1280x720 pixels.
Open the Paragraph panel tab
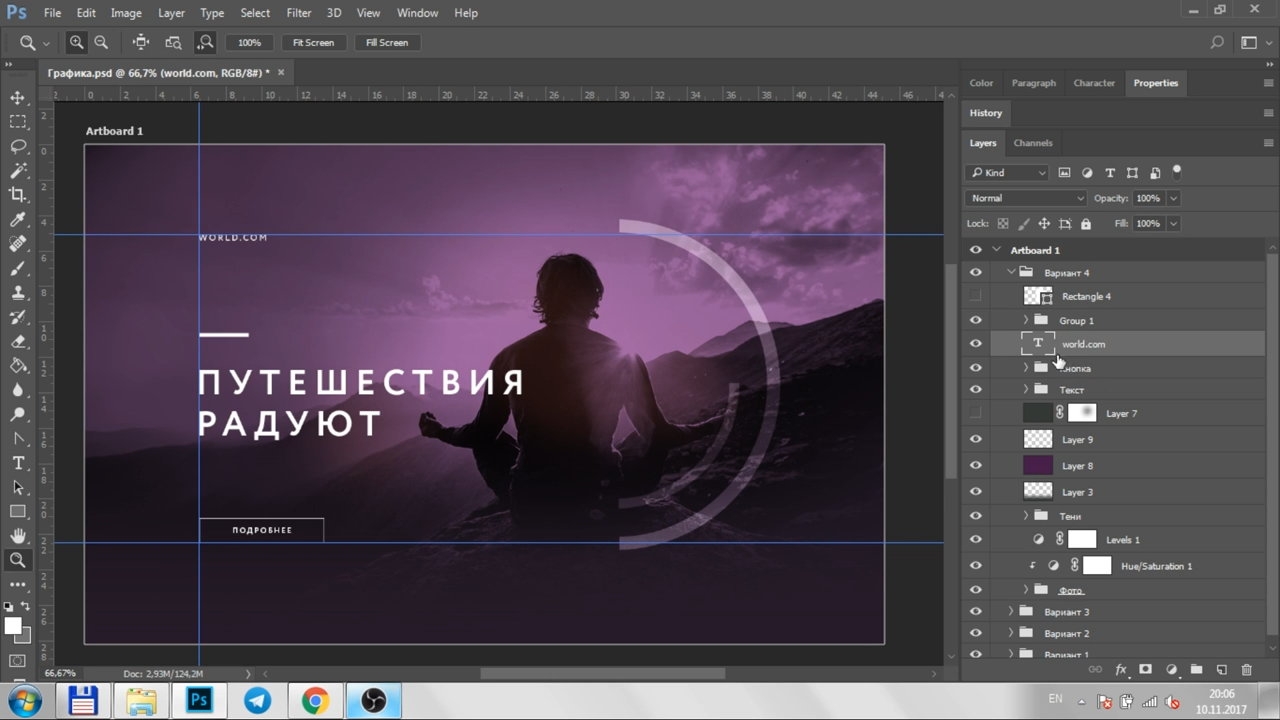1034,83
